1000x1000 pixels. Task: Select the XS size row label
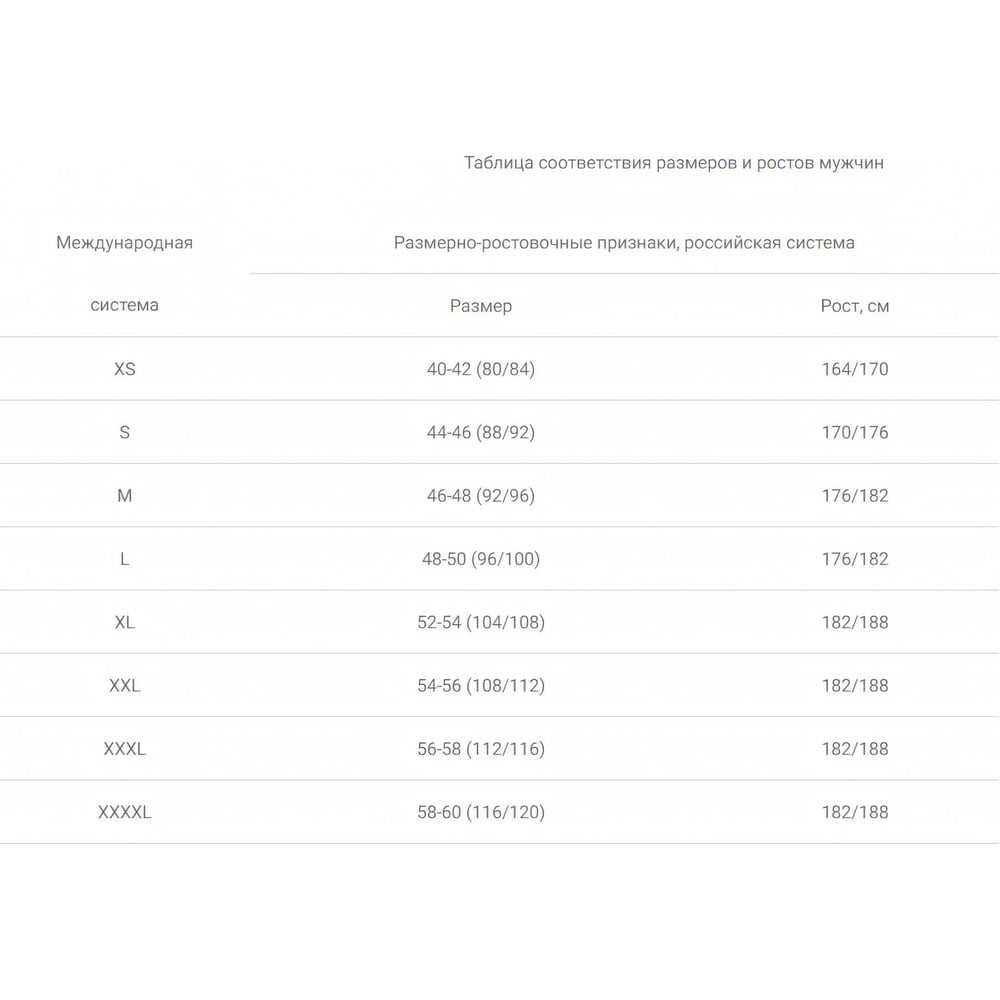pyautogui.click(x=124, y=369)
